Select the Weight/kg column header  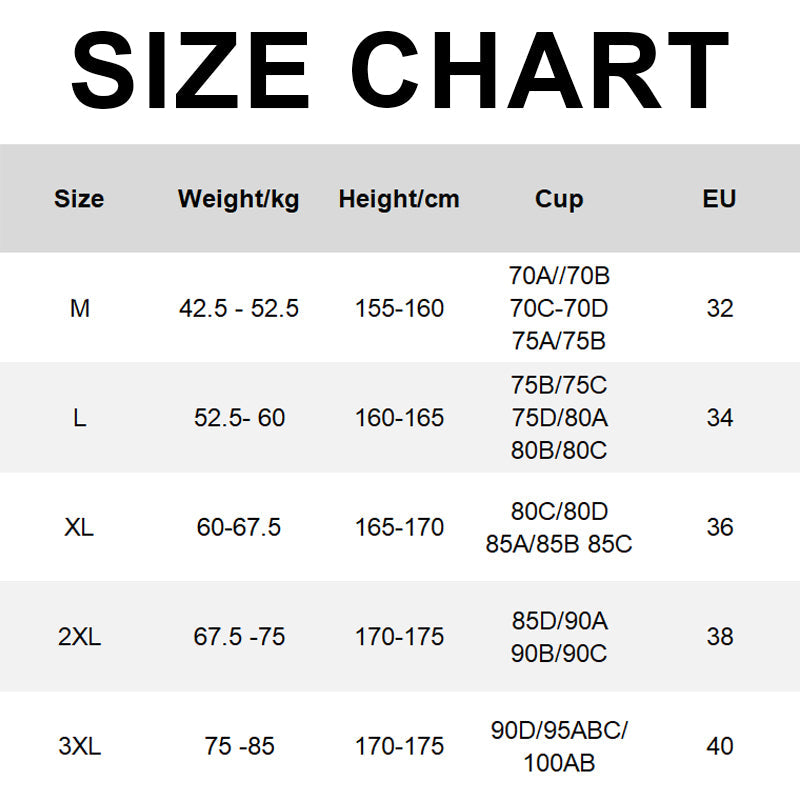239,199
